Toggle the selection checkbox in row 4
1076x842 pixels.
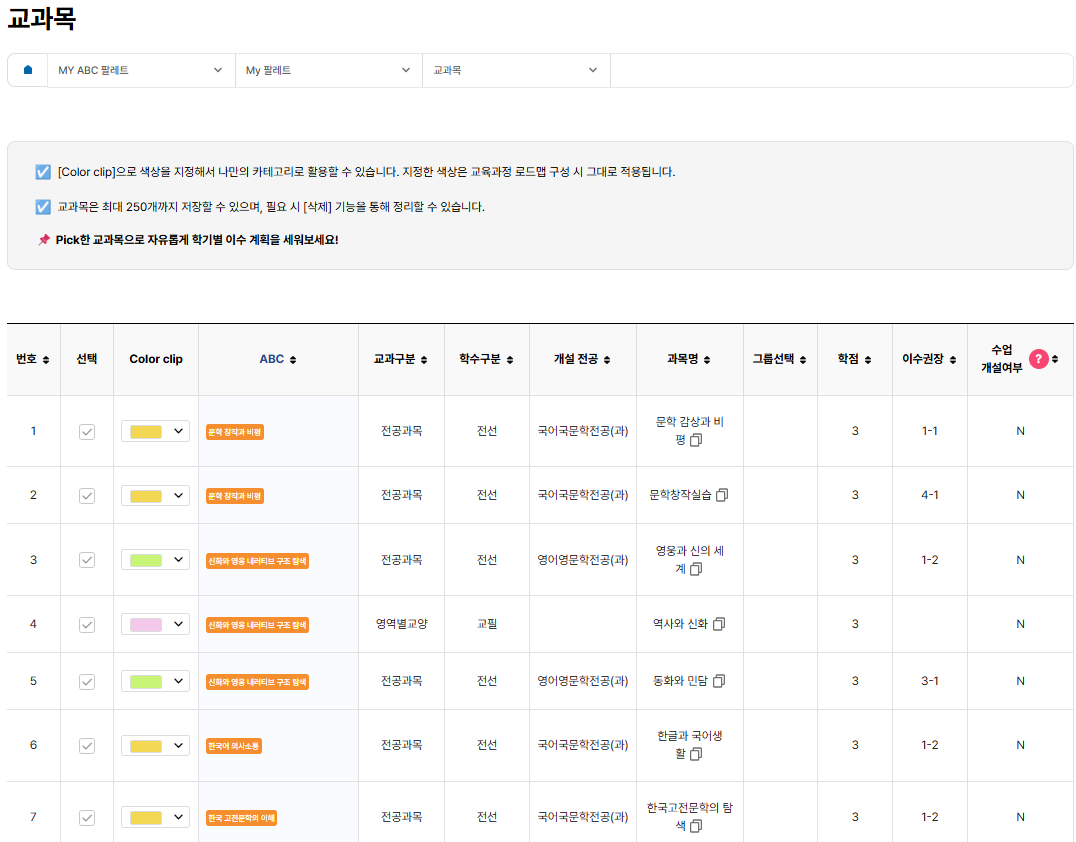pyautogui.click(x=87, y=624)
